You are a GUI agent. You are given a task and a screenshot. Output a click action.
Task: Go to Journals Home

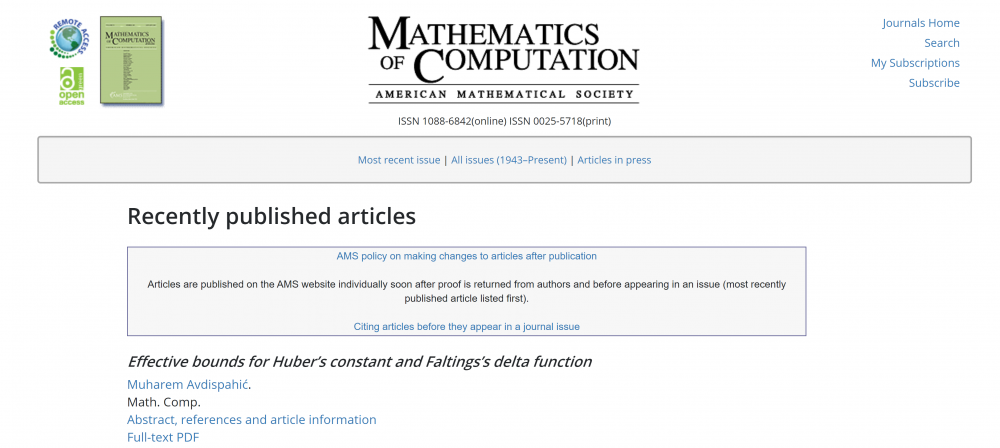(x=920, y=23)
